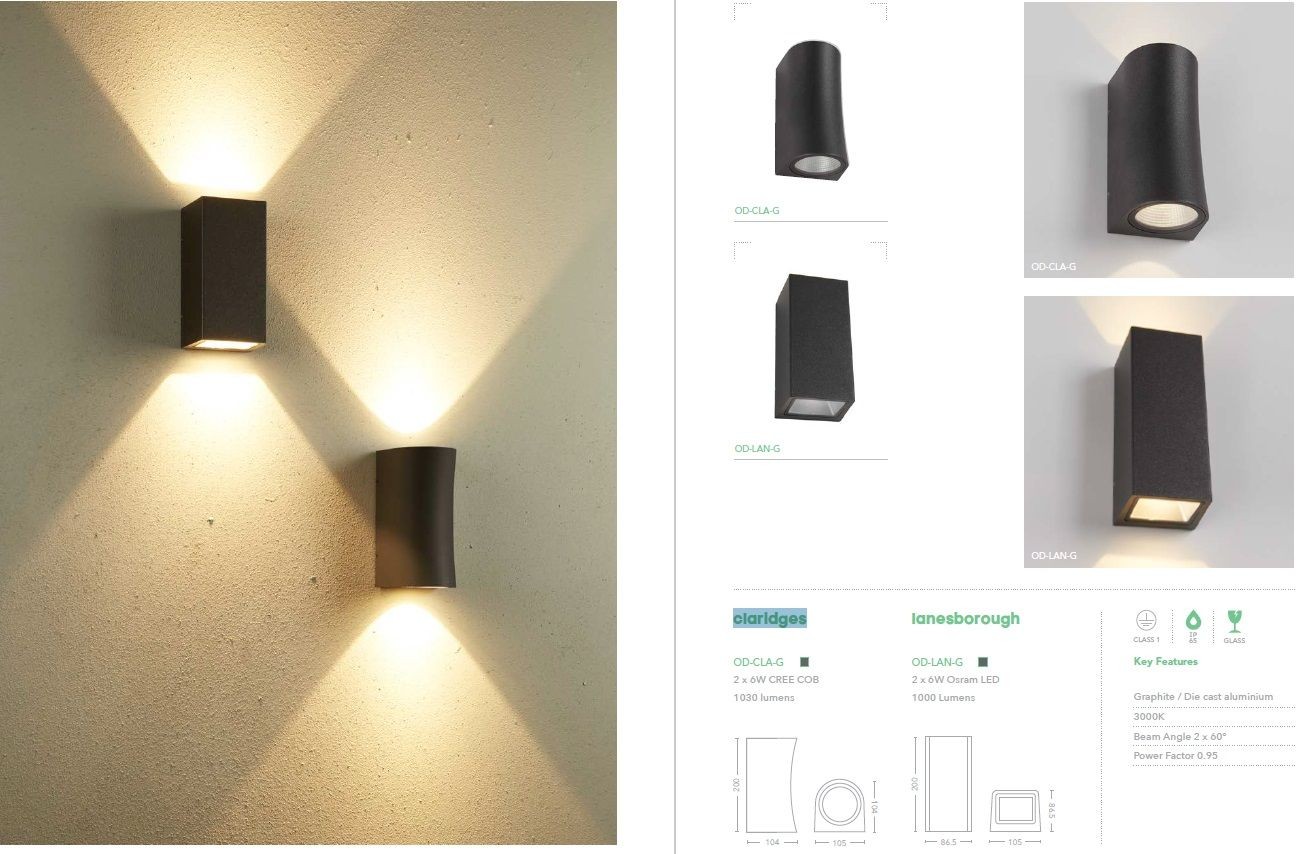
Task: Click the small OD-CLA-G curved lamp thumbnail
Action: click(811, 110)
